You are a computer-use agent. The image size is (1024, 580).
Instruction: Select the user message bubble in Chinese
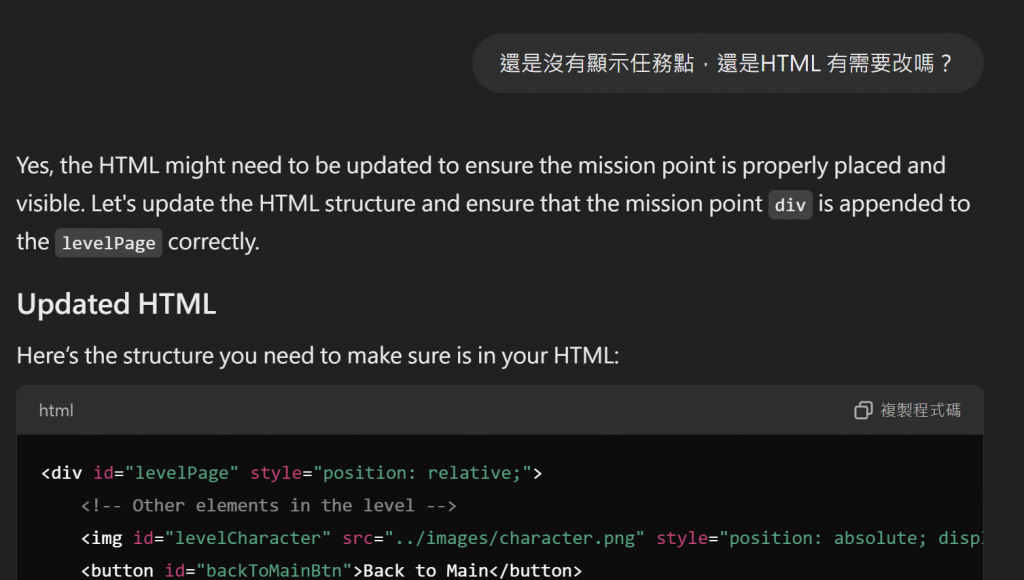click(728, 63)
